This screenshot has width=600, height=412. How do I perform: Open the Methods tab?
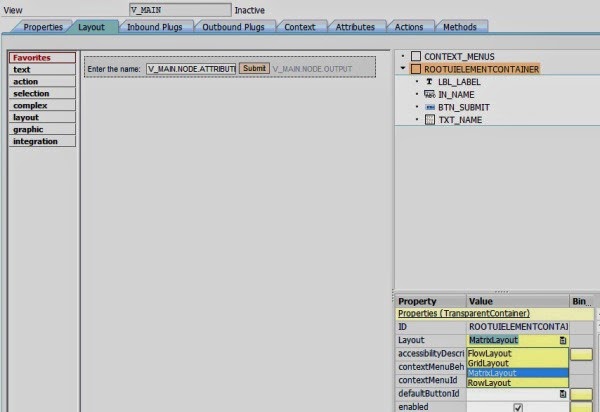pyautogui.click(x=459, y=27)
